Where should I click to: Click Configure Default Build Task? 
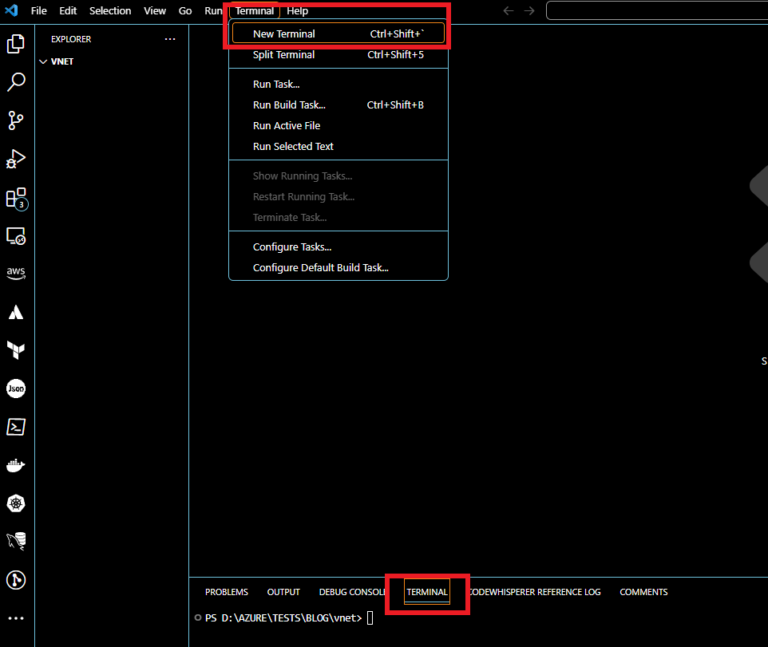(320, 268)
